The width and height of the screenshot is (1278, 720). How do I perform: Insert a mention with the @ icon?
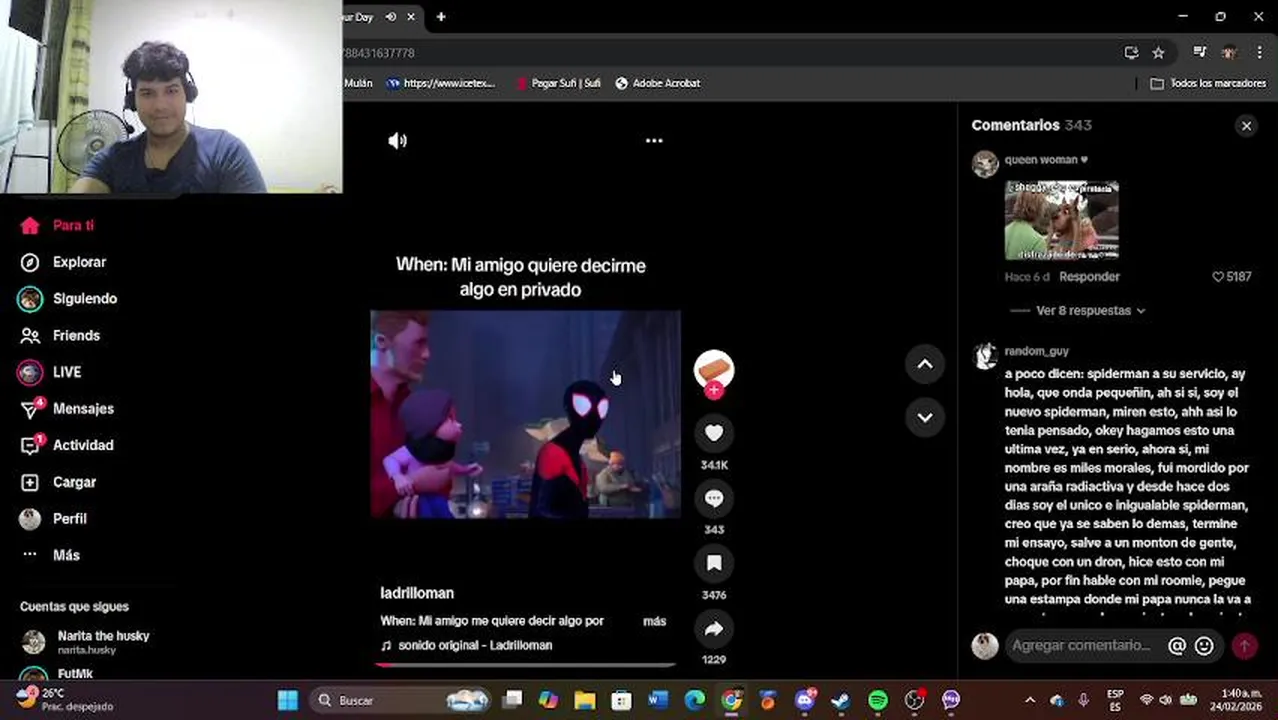click(x=1177, y=646)
